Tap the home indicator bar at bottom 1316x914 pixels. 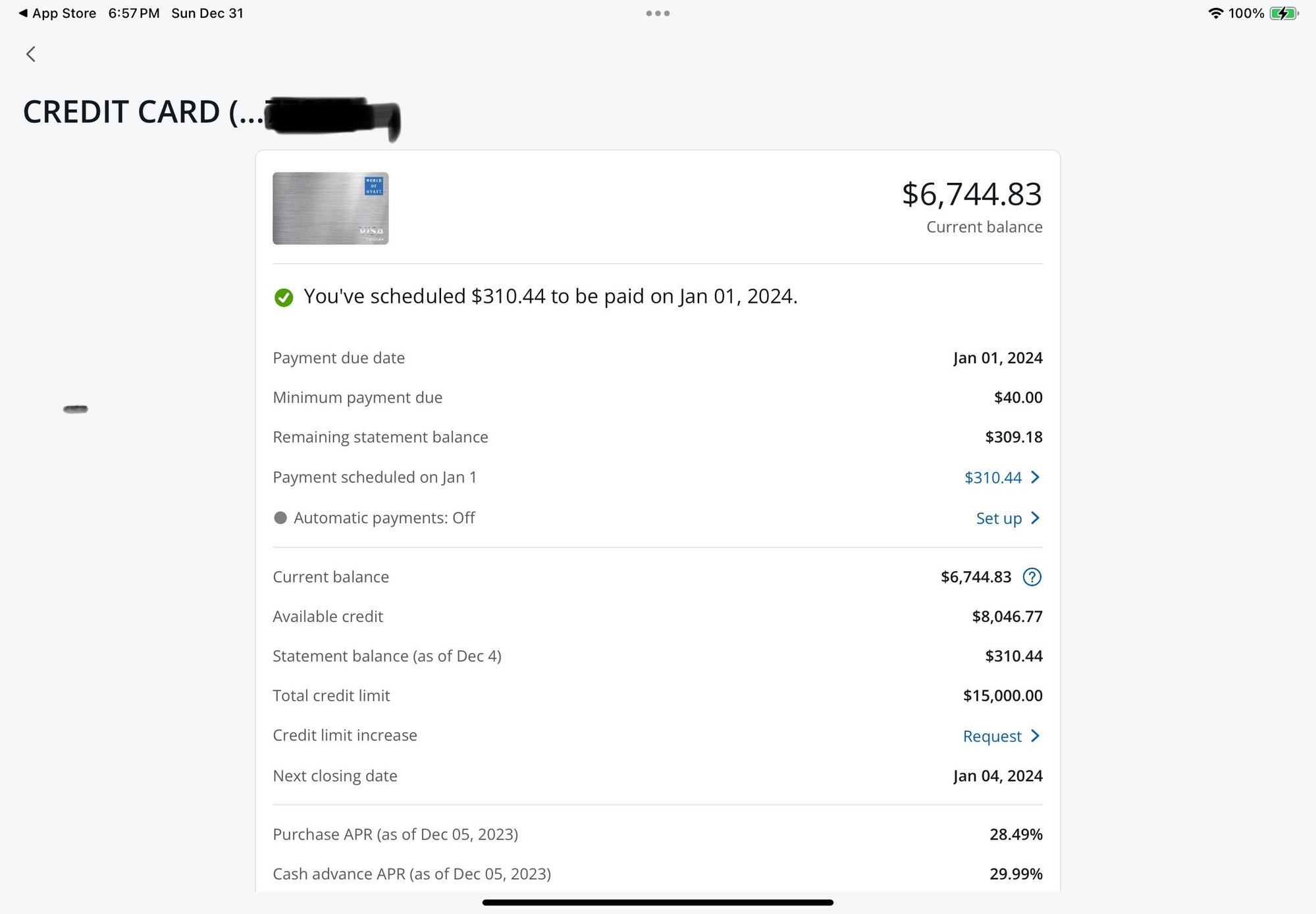pyautogui.click(x=658, y=902)
